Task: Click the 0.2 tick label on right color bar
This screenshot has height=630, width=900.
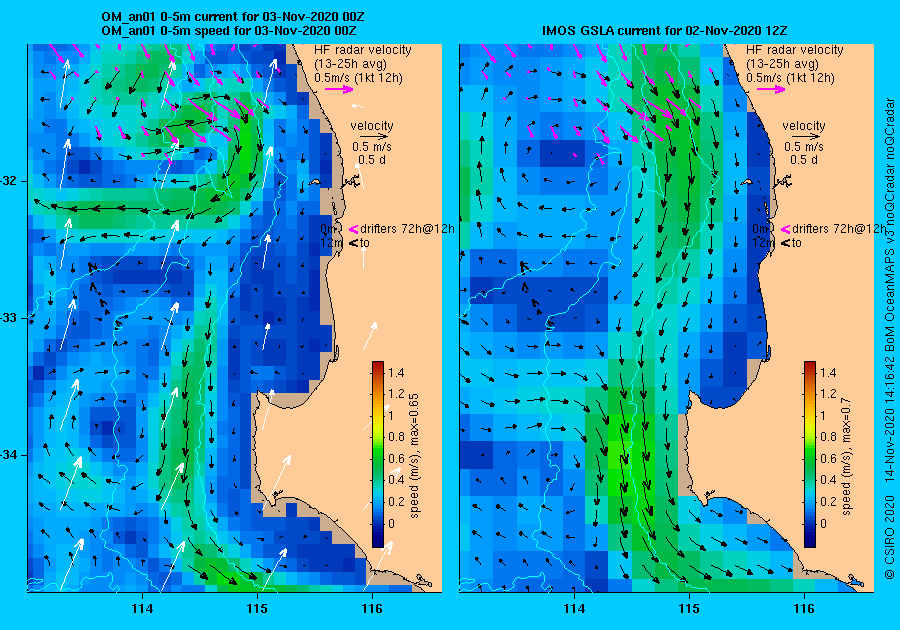Action: coord(829,501)
